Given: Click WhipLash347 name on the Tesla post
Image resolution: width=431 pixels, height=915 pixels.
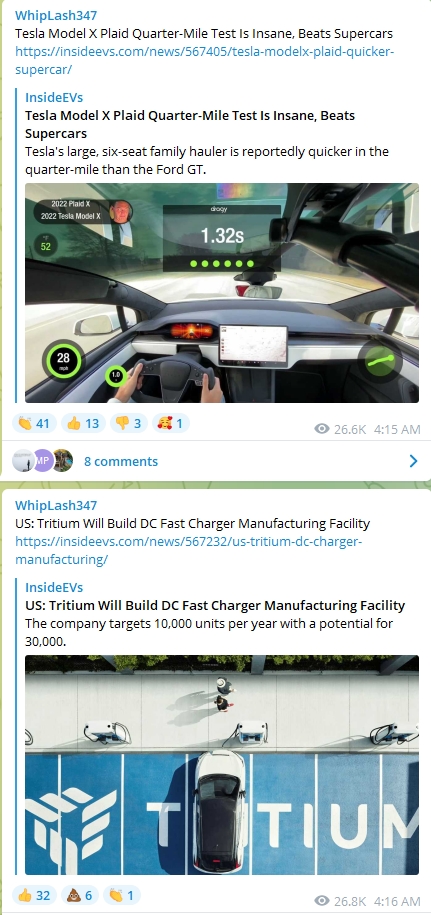Looking at the screenshot, I should 56,15.
